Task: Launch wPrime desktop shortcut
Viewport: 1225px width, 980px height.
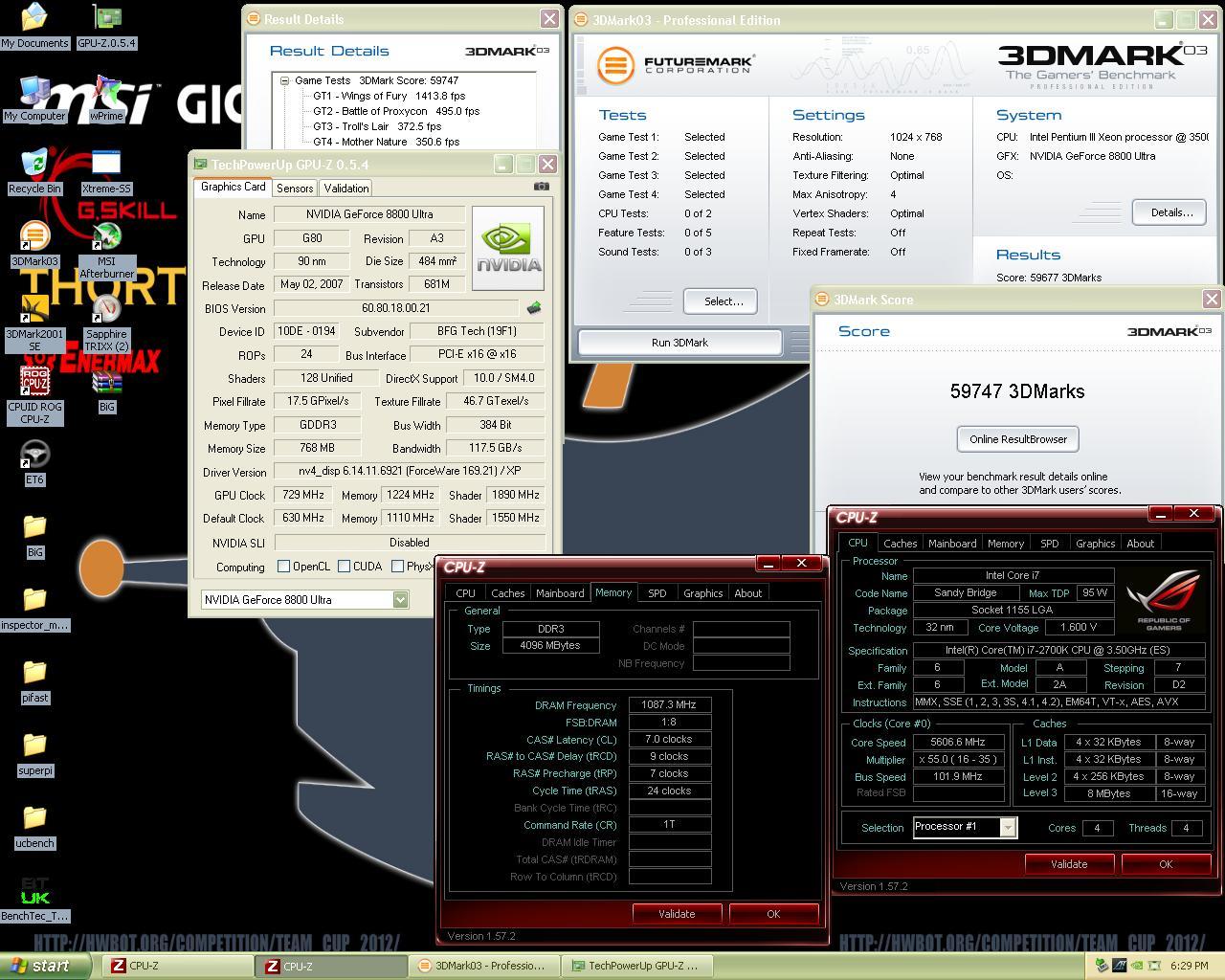Action: pyautogui.click(x=106, y=98)
